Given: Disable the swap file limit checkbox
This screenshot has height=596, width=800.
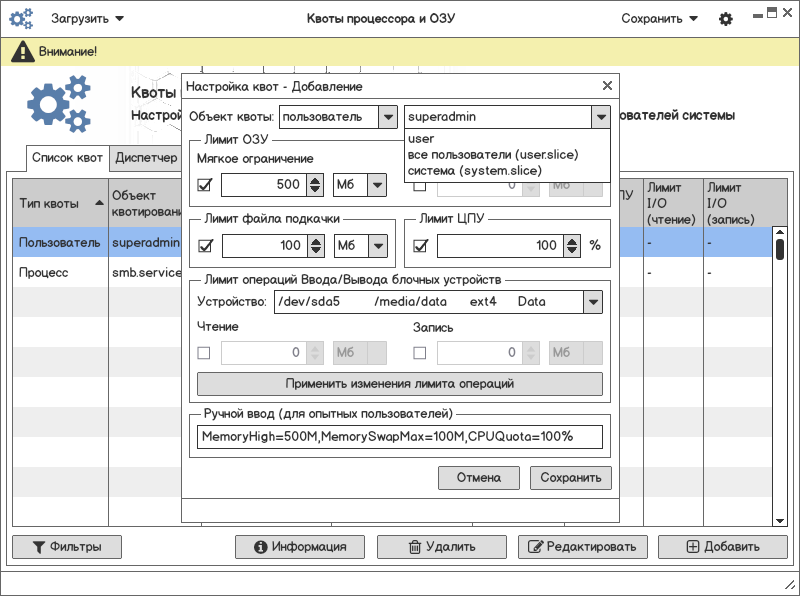Looking at the screenshot, I should (x=206, y=246).
